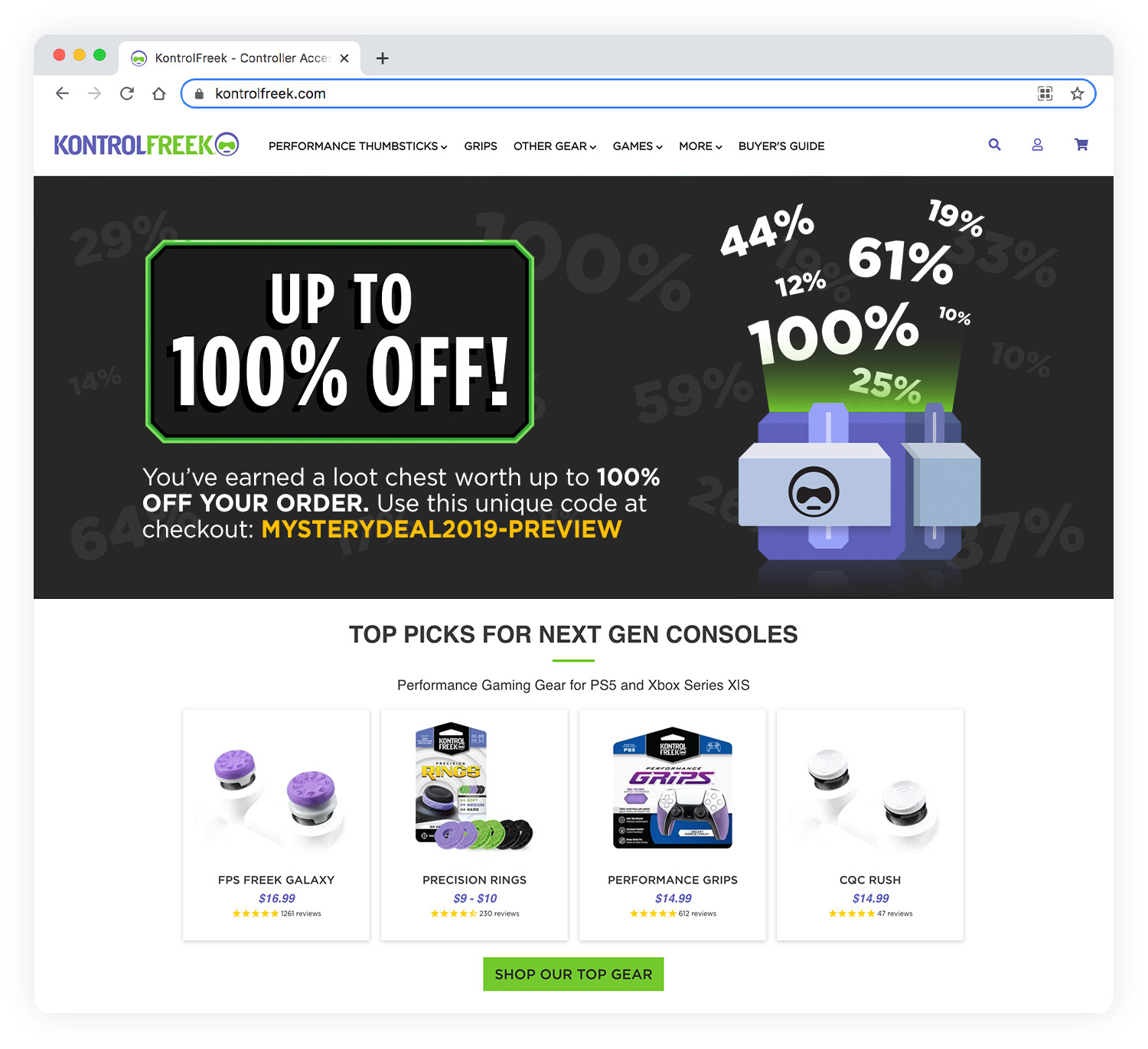1148x1049 pixels.
Task: Click the site search magnifier icon
Action: tap(994, 144)
